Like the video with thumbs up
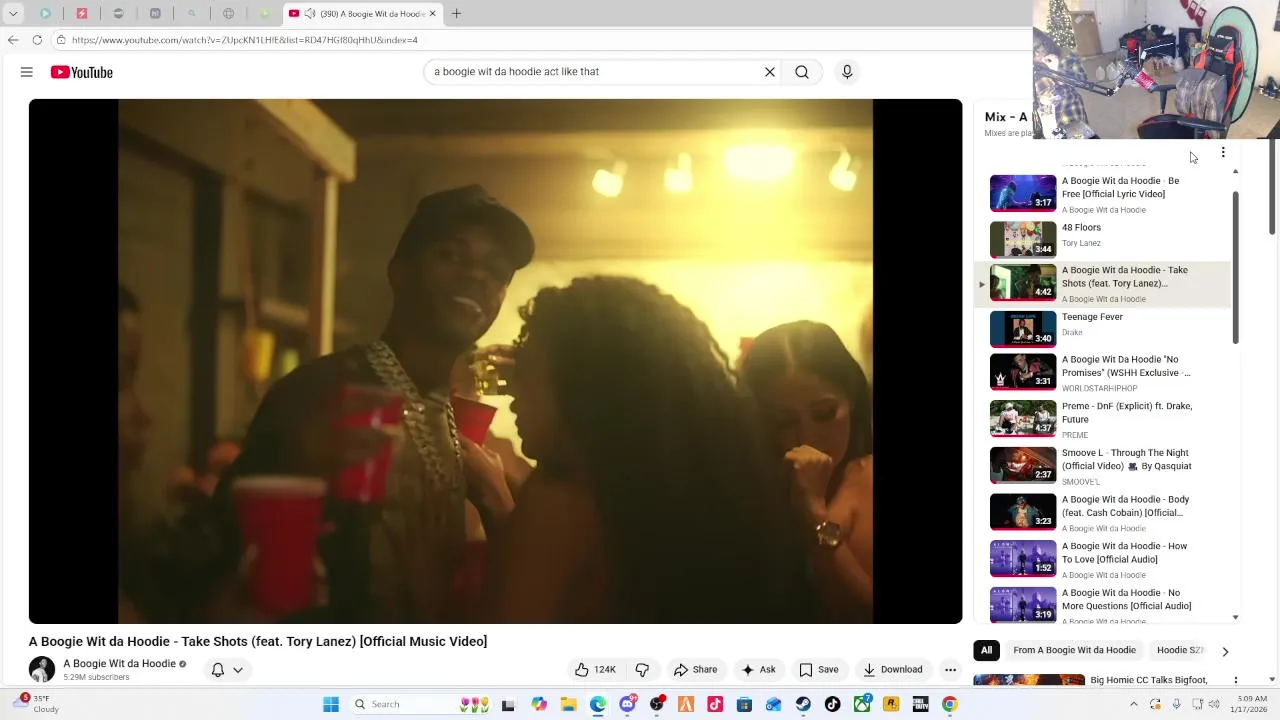 (595, 670)
